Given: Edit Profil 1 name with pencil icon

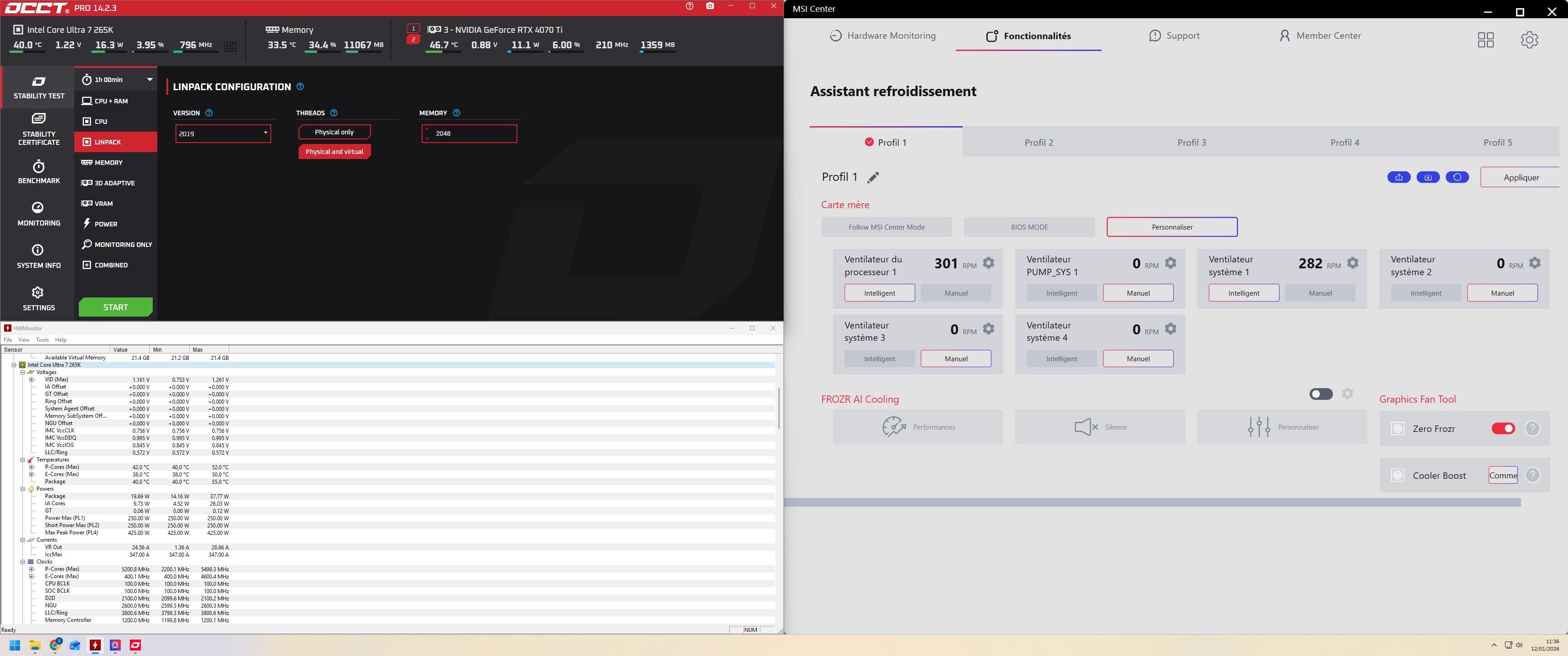Looking at the screenshot, I should pyautogui.click(x=873, y=178).
